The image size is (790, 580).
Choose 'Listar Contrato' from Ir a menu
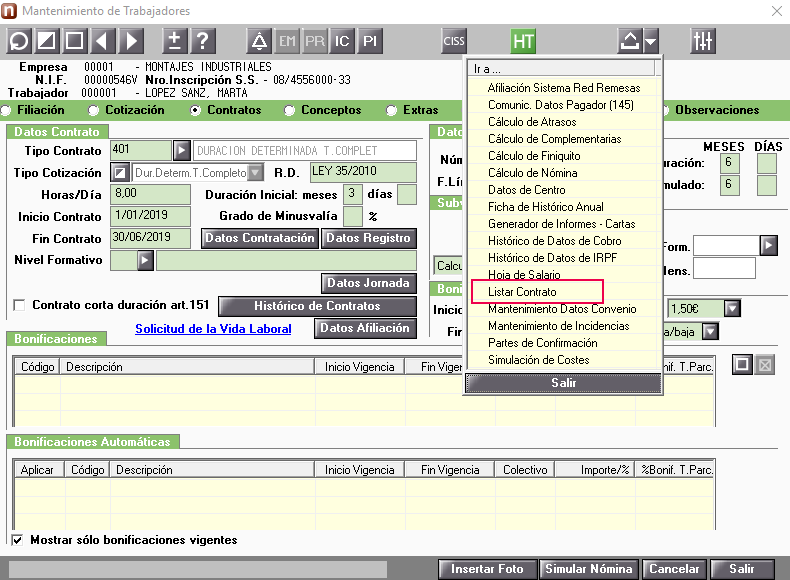click(522, 292)
